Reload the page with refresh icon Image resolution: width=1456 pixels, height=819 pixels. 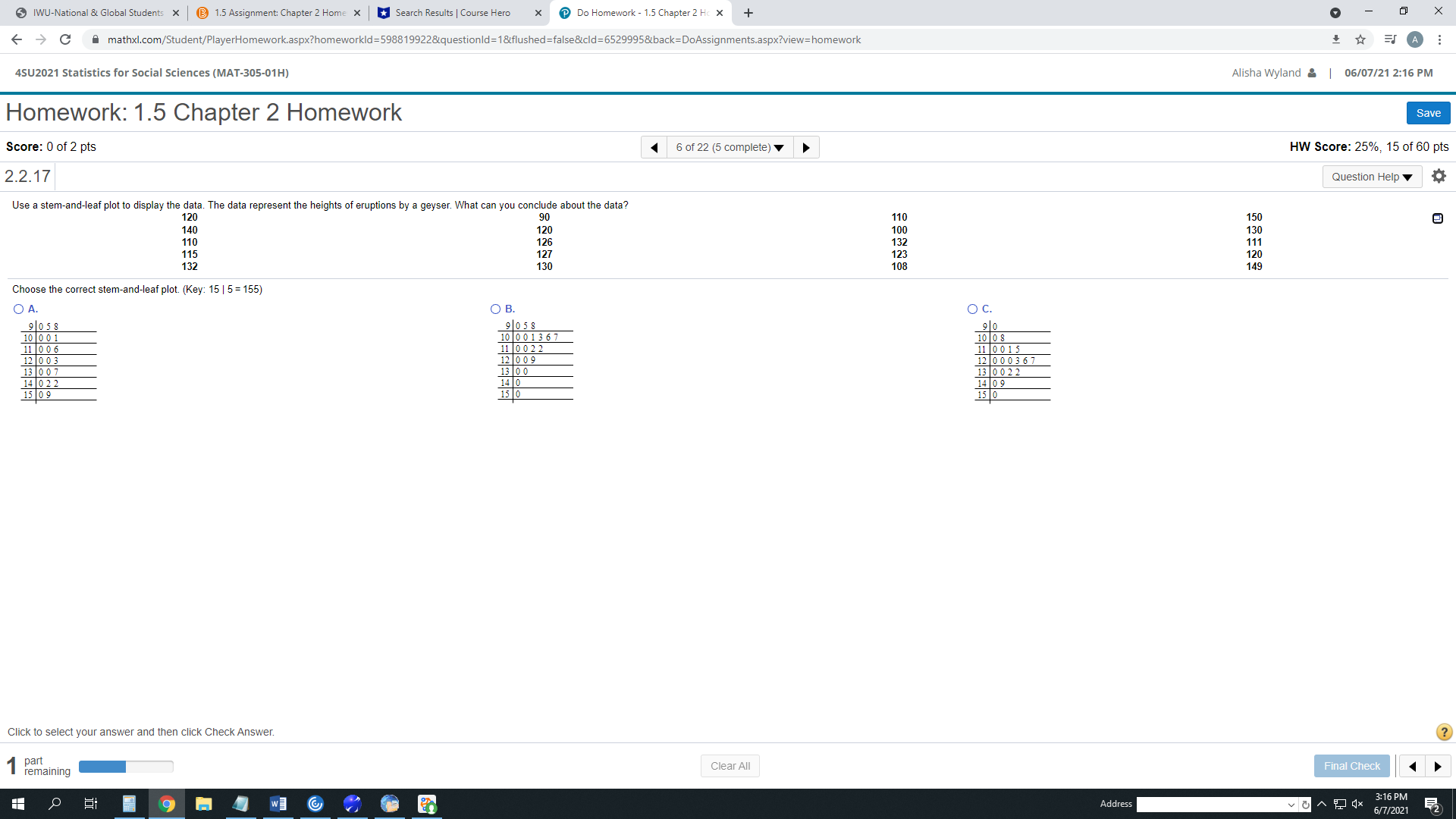pyautogui.click(x=65, y=39)
